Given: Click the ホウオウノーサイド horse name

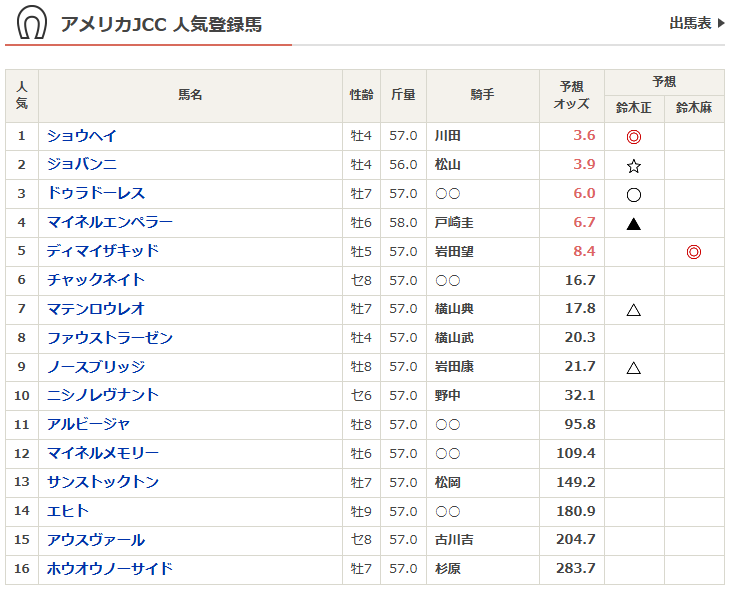Looking at the screenshot, I should point(110,569).
